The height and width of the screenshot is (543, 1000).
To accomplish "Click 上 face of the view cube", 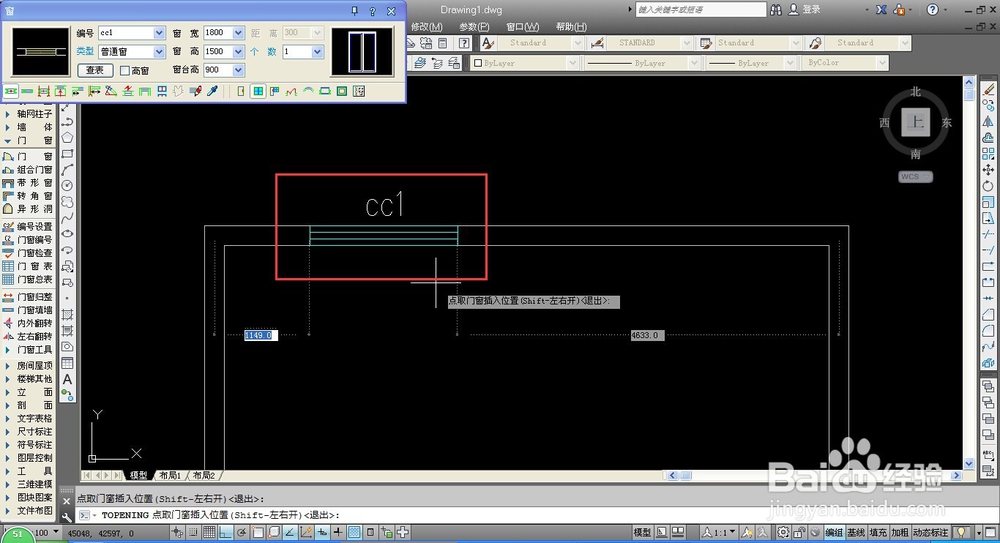I will (x=916, y=122).
